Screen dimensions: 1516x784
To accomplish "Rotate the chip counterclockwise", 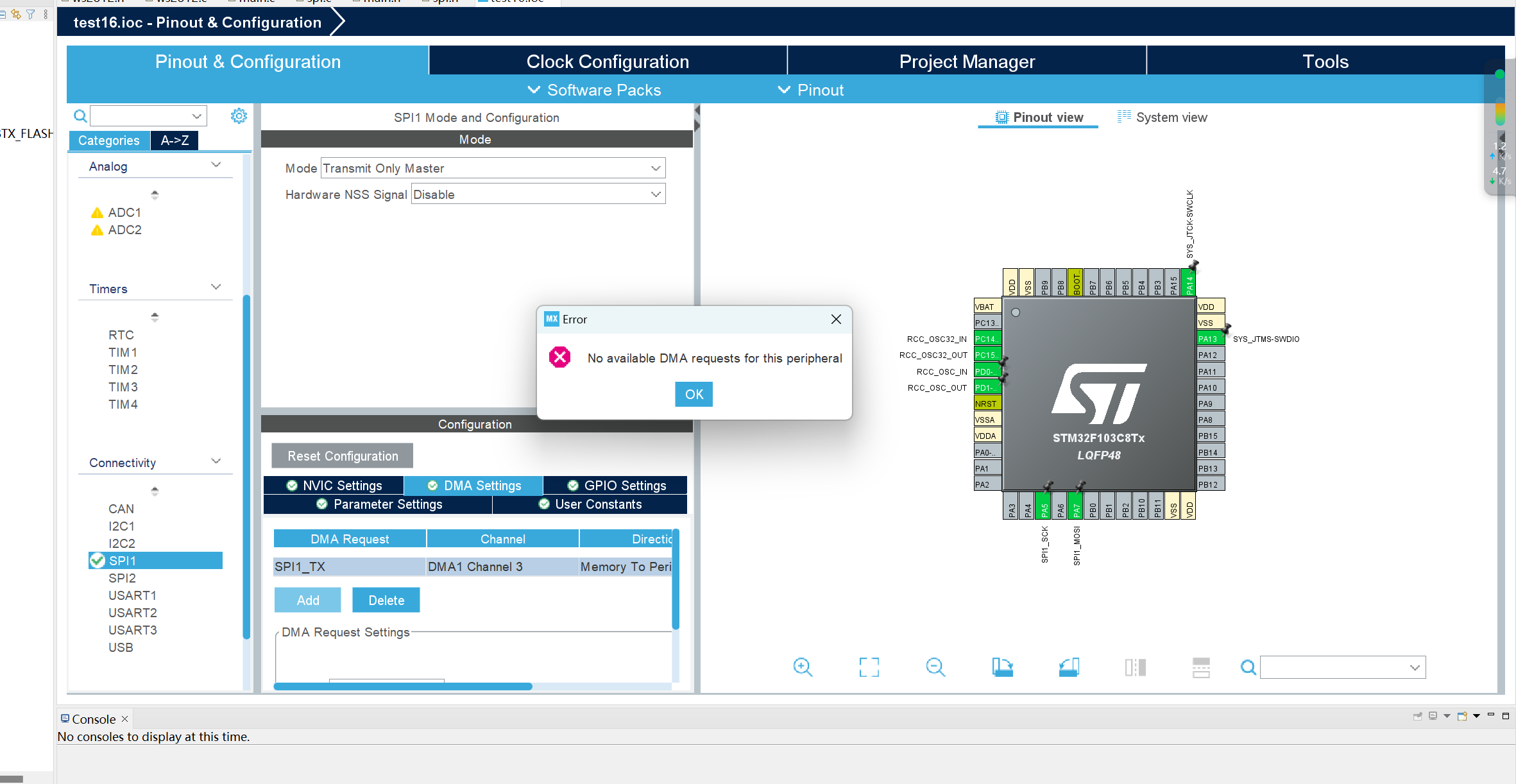I will (1068, 667).
